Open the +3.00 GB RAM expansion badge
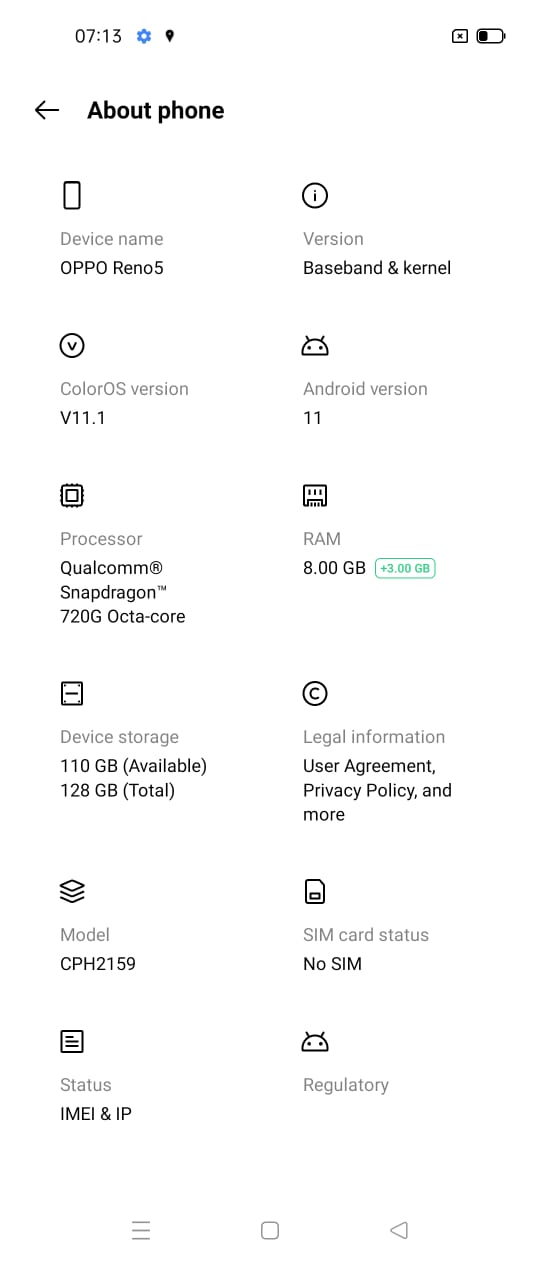The width and height of the screenshot is (540, 1262). click(x=405, y=568)
